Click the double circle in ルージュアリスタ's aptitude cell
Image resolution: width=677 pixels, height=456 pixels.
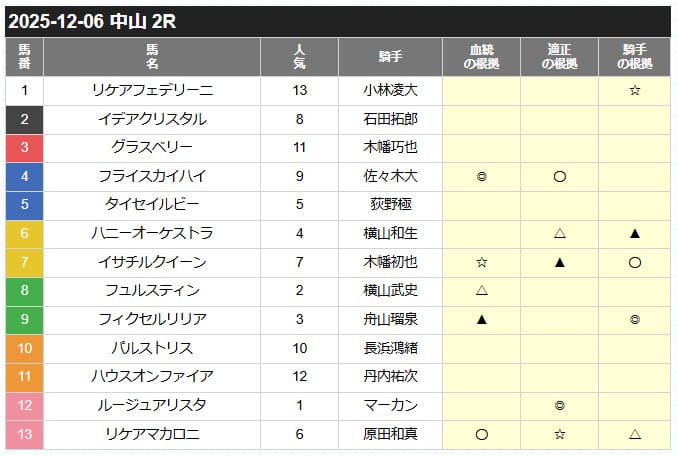(560, 407)
